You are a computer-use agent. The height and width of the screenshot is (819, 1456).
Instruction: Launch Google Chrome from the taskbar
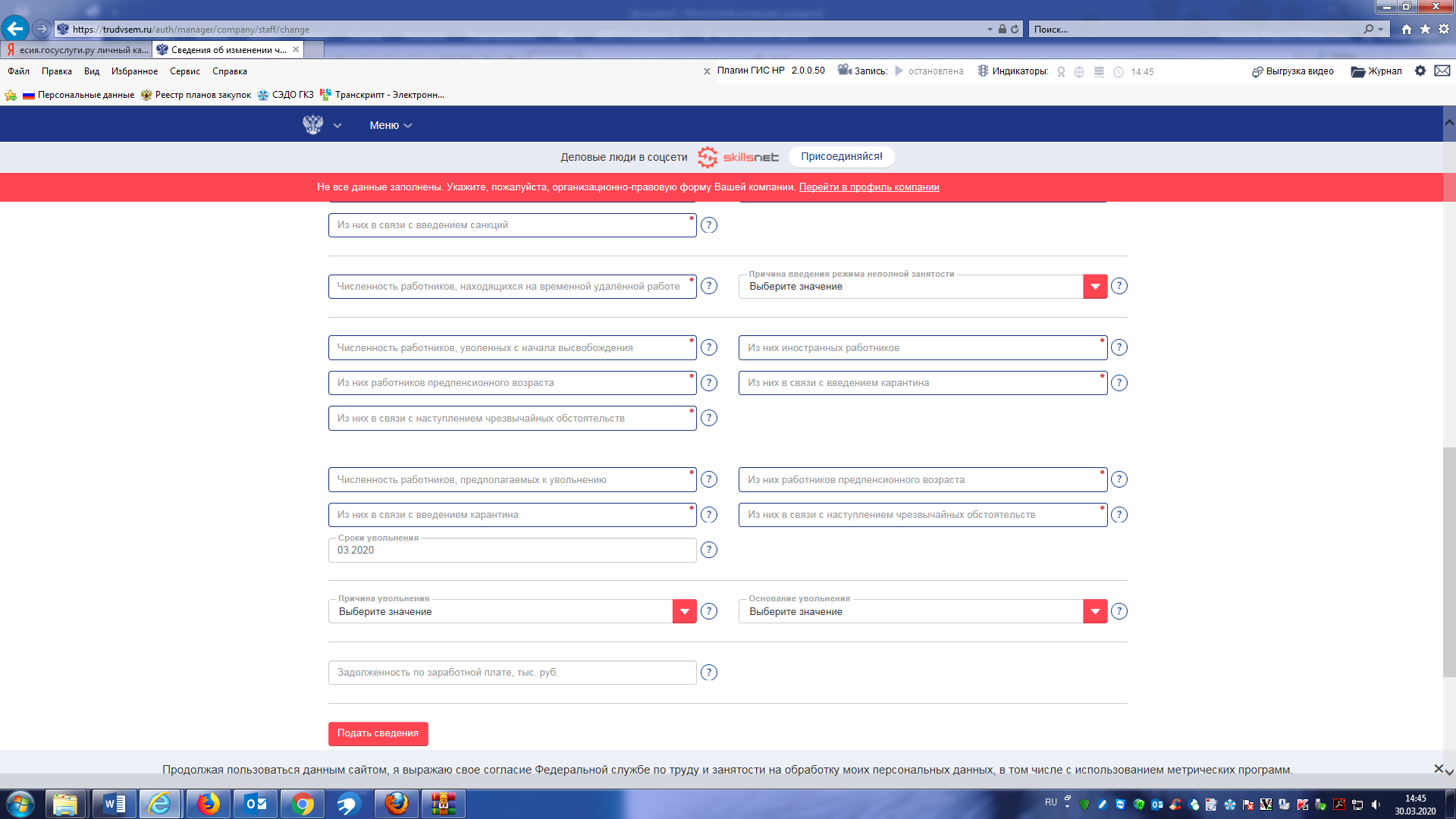pos(302,804)
